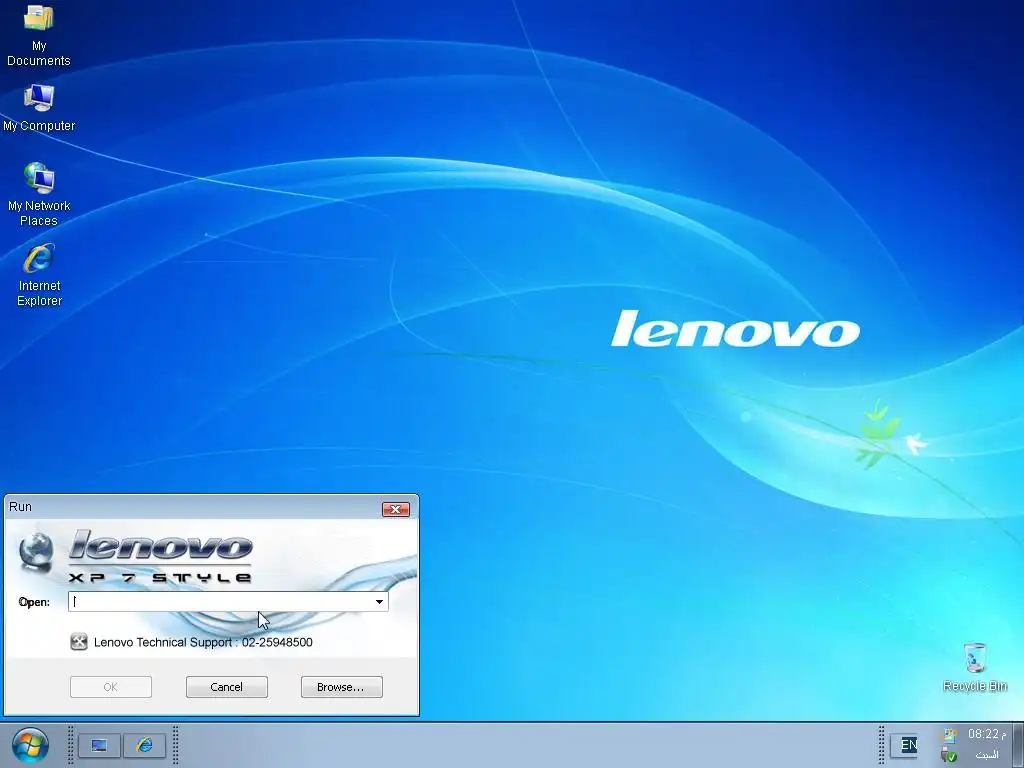1024x768 pixels.
Task: Expand the Open combo box dropdown arrow
Action: 379,601
